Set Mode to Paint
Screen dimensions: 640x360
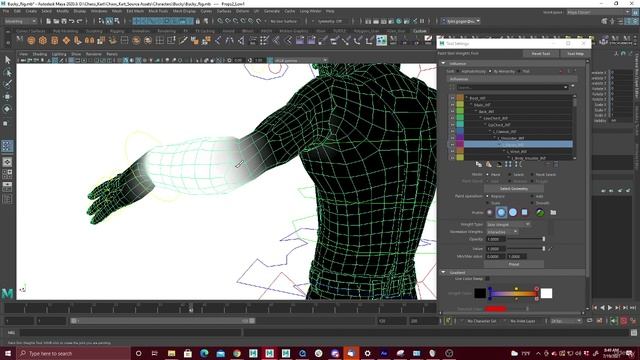click(x=487, y=174)
